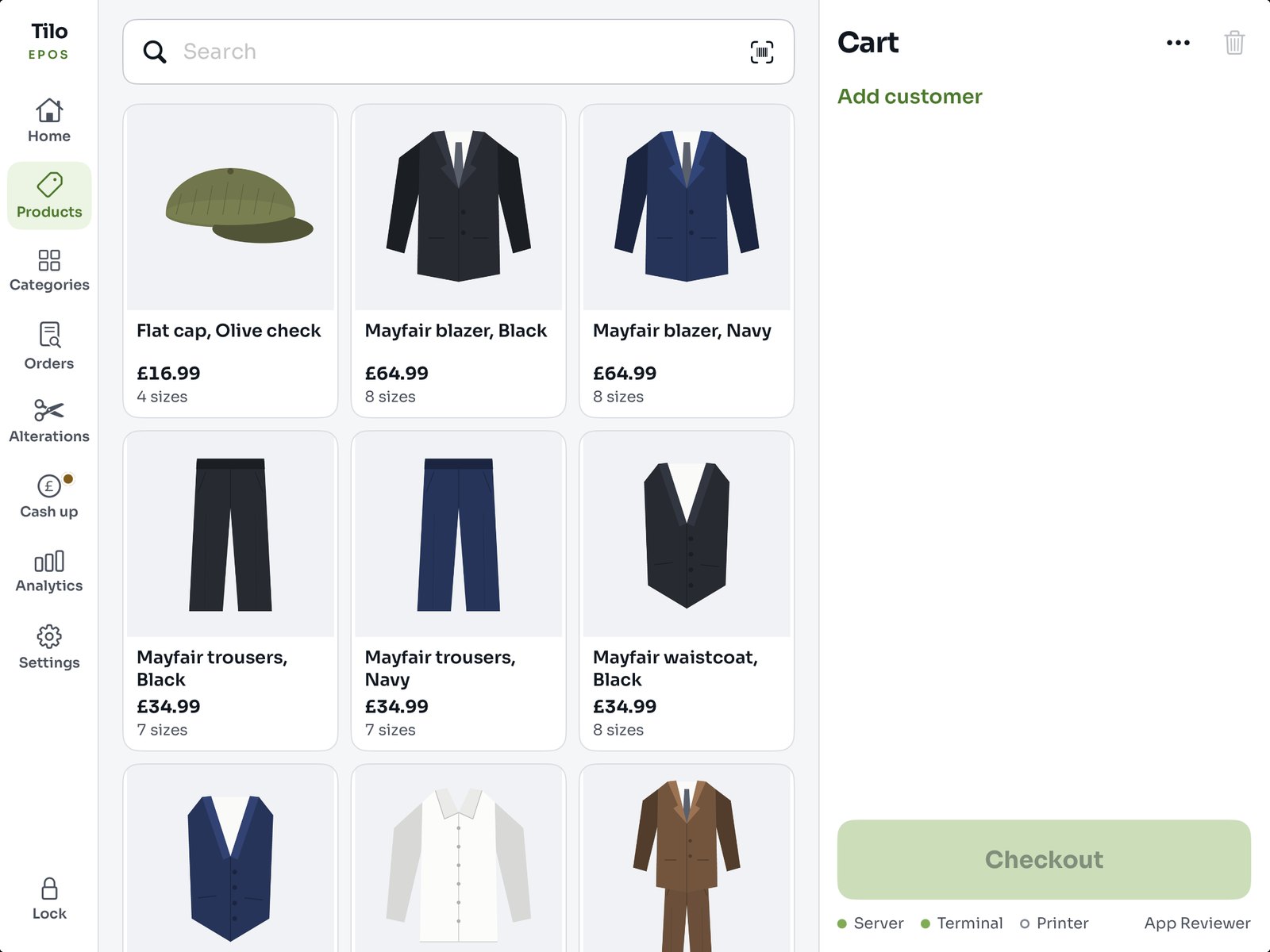Tap the barcode scanner icon in search
The width and height of the screenshot is (1270, 952).
762,52
